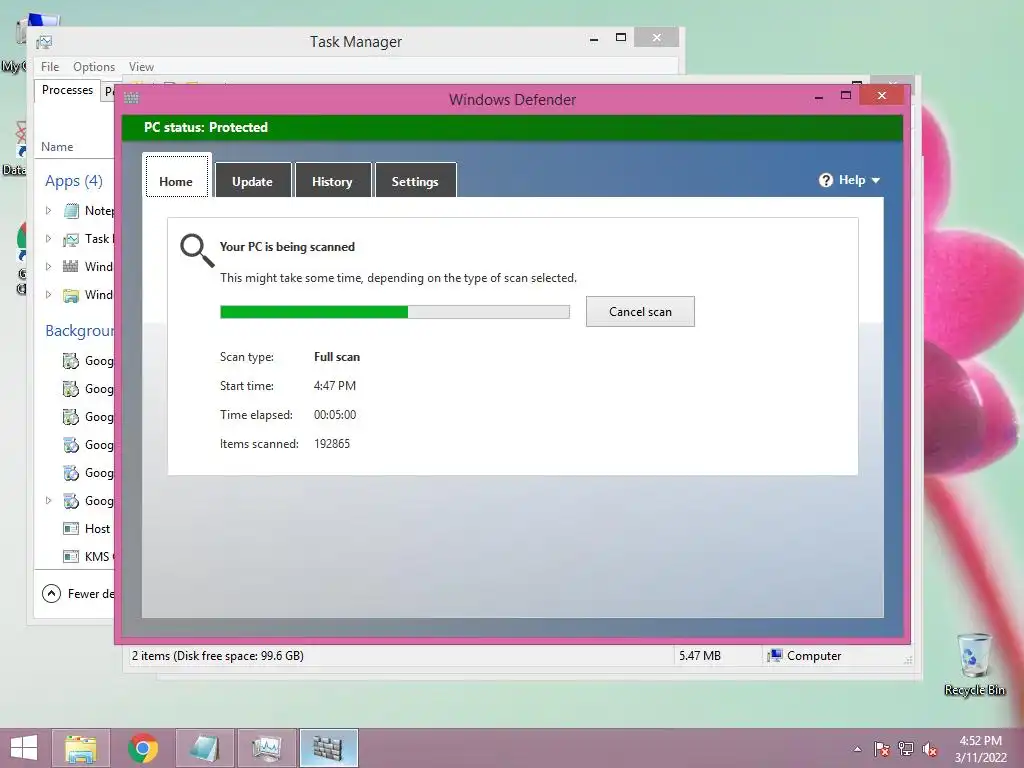Open Task Manager View menu
Image resolution: width=1024 pixels, height=768 pixels.
click(141, 67)
